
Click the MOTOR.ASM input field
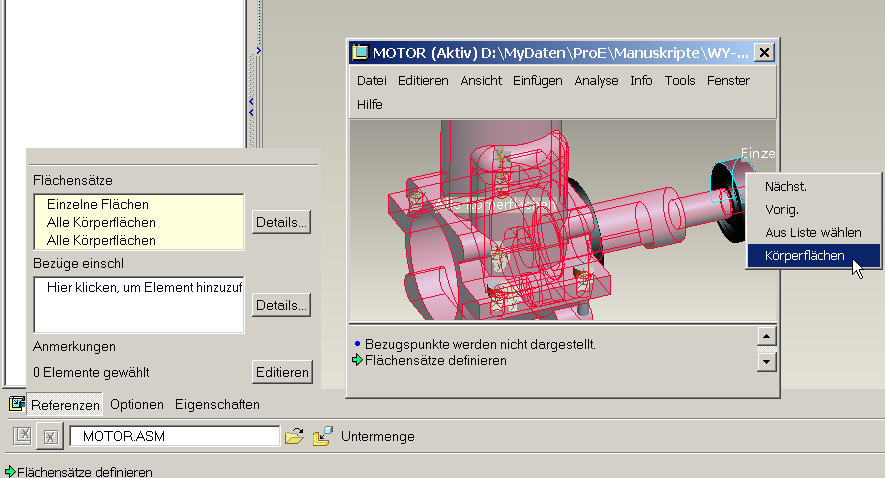click(x=174, y=436)
